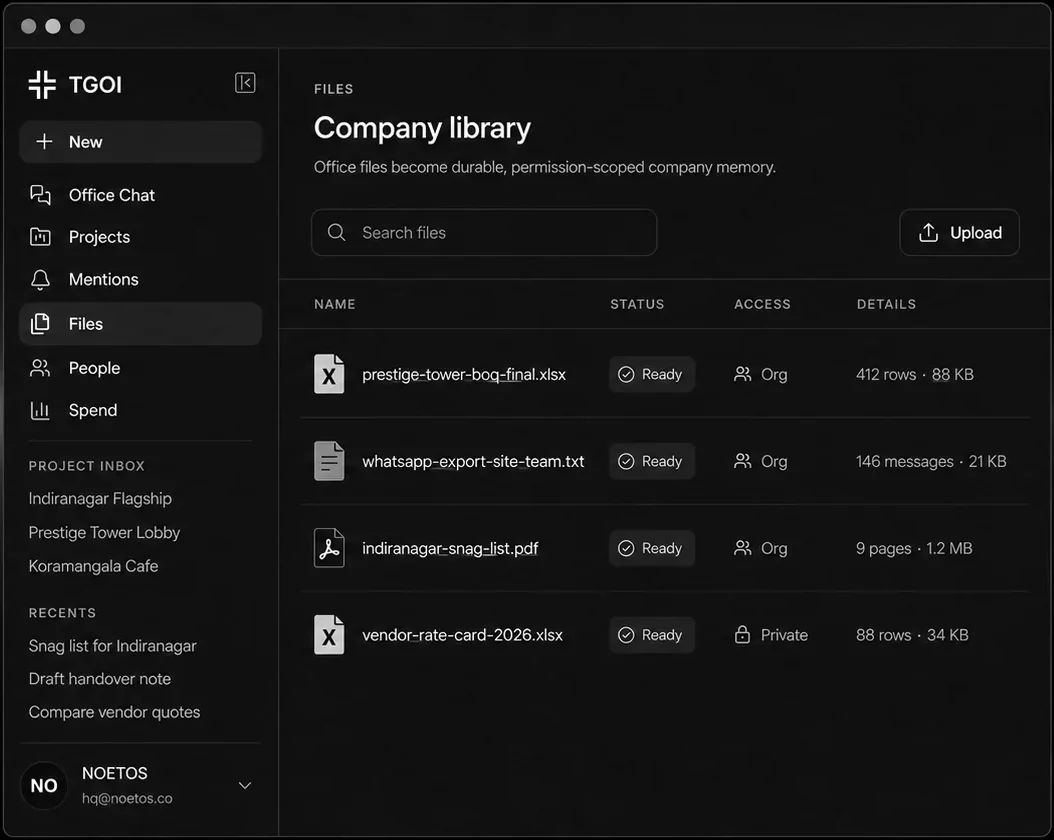
Task: Open Mentions in the sidebar
Action: click(x=140, y=280)
